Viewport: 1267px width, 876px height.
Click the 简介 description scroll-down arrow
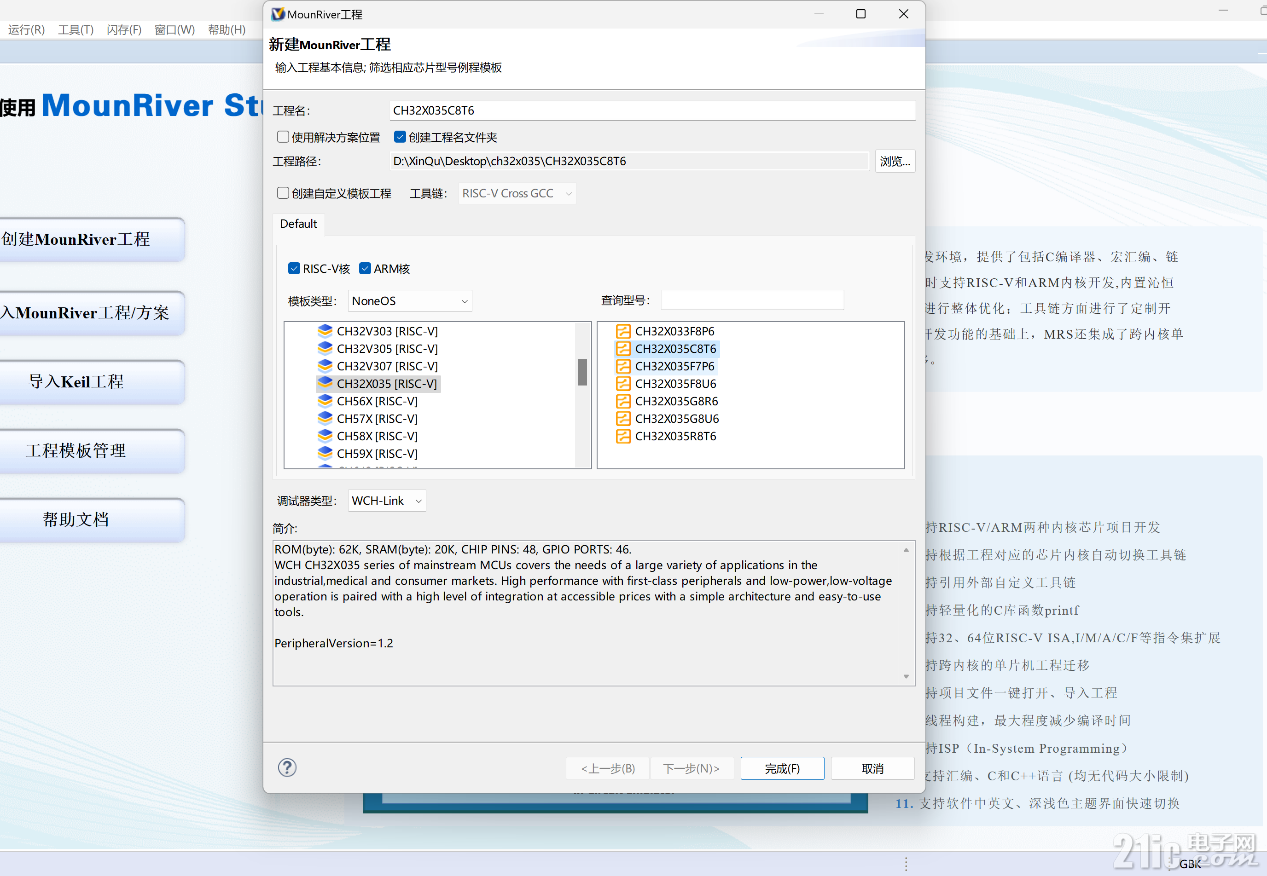pos(908,677)
